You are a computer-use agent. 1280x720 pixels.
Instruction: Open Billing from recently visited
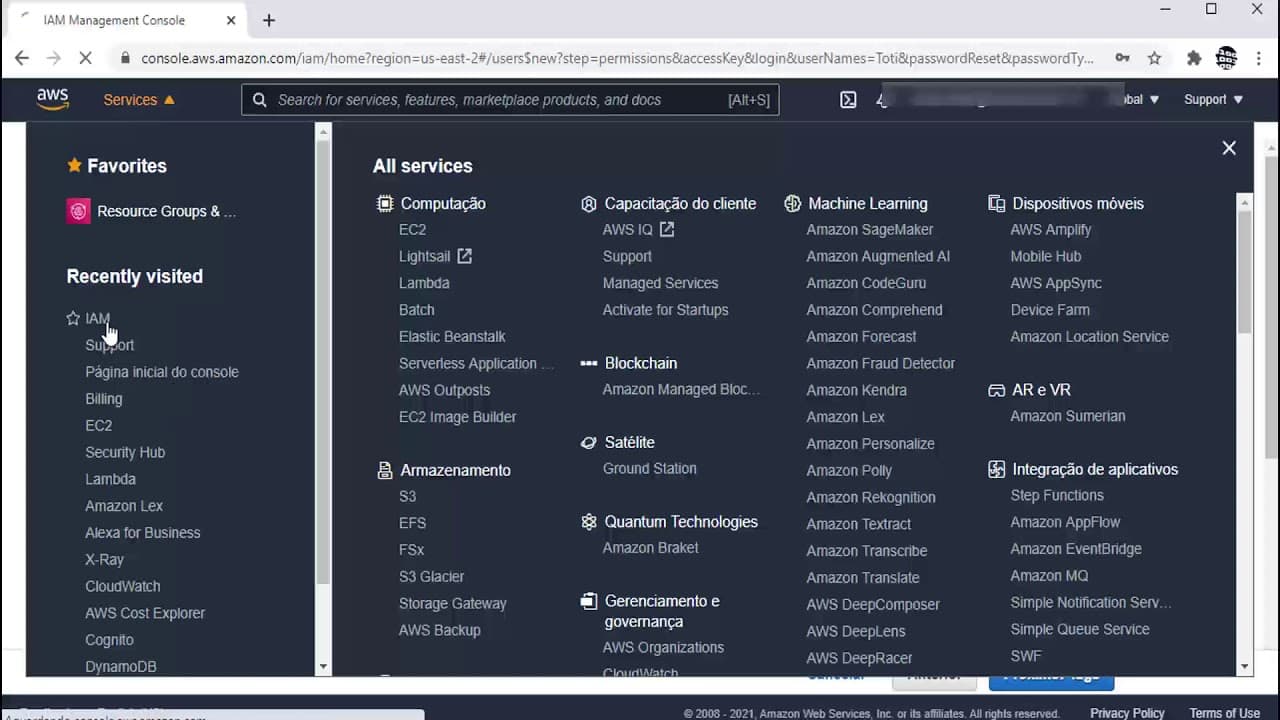104,398
